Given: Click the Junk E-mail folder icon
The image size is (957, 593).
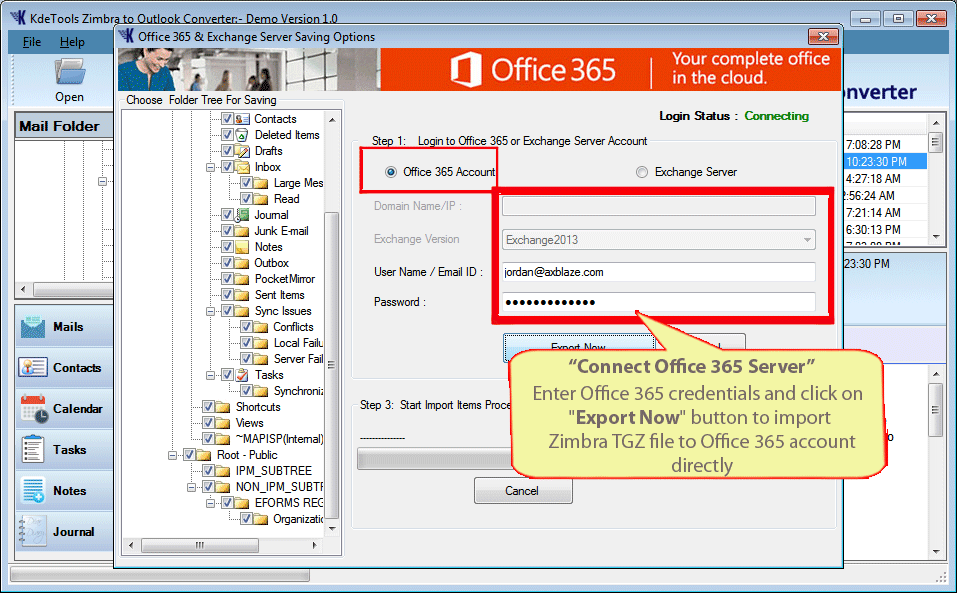Looking at the screenshot, I should pos(242,231).
